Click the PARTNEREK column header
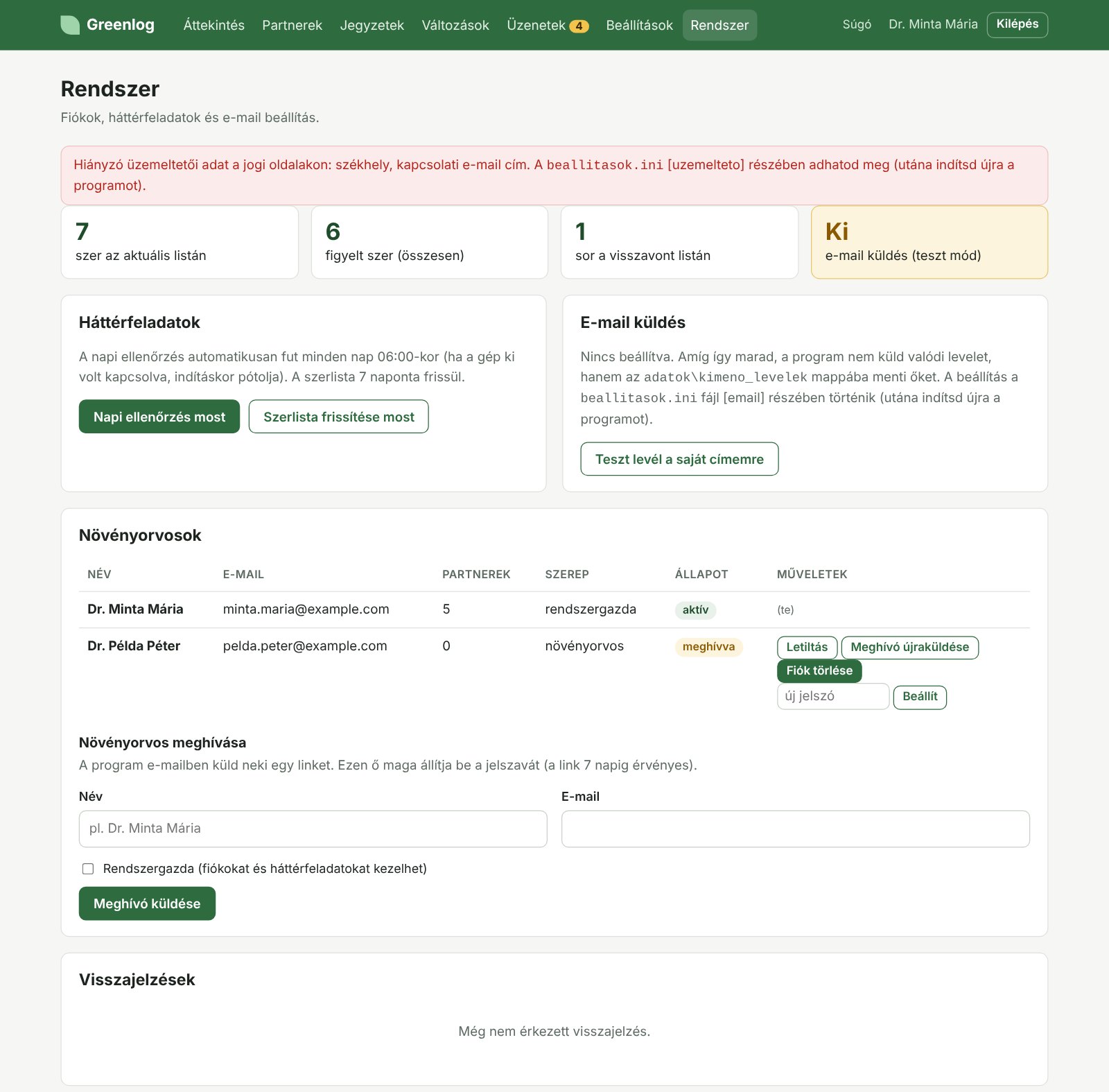Screen dimensions: 1109x1092 tap(476, 574)
